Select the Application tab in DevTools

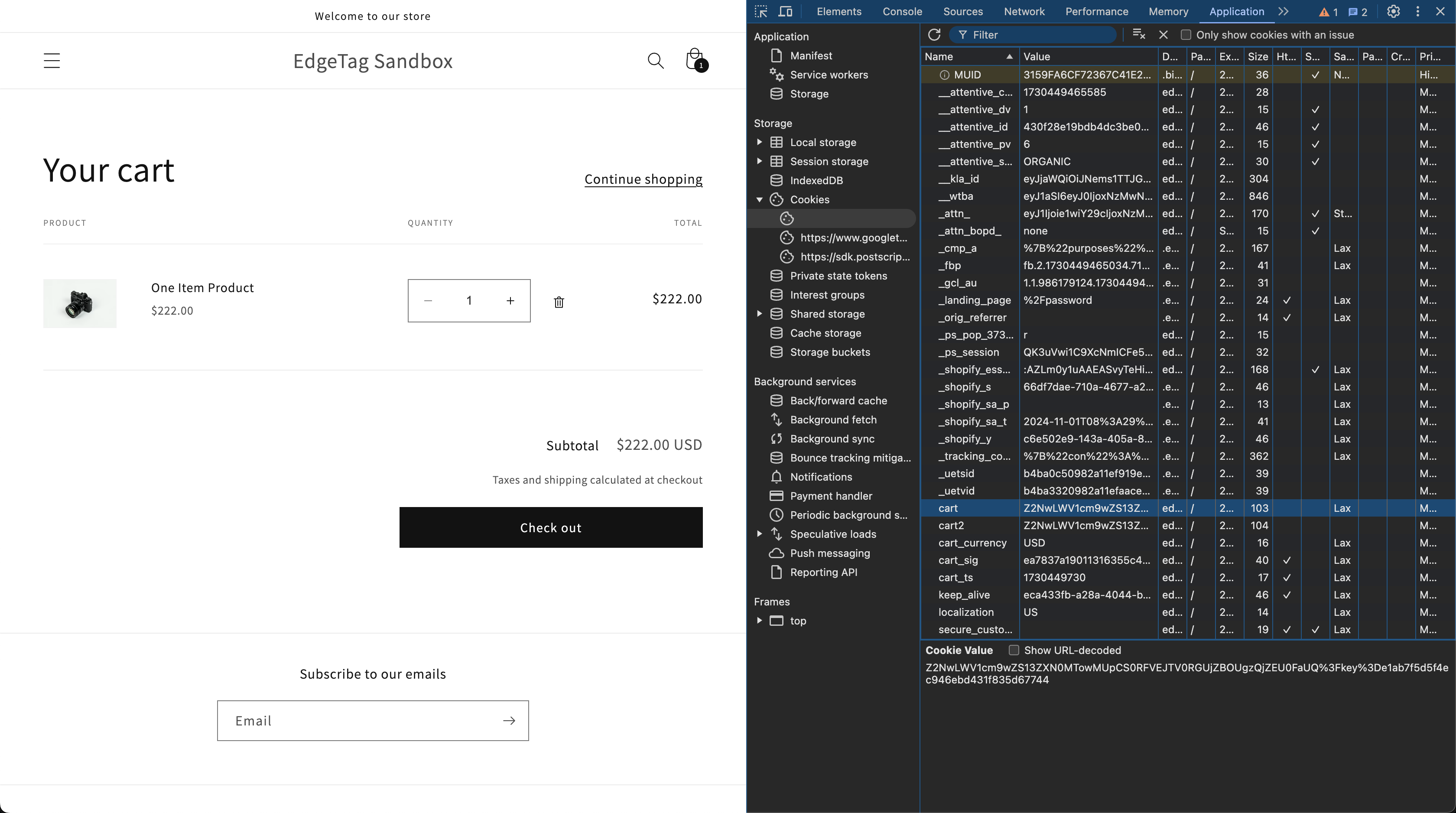click(x=1237, y=11)
